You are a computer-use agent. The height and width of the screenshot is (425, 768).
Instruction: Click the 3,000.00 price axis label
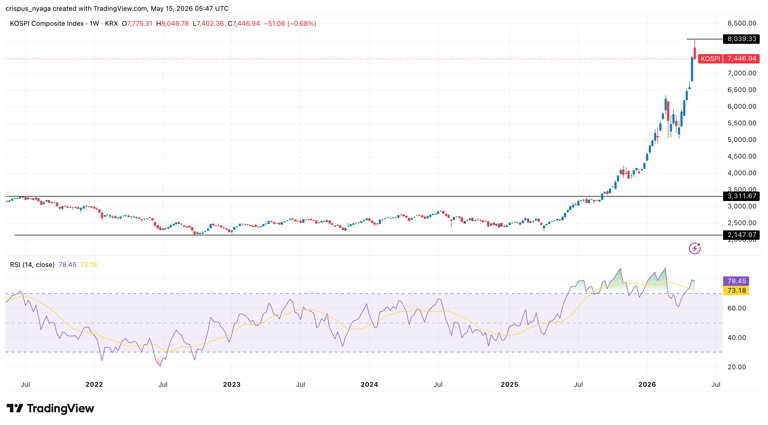tap(742, 206)
